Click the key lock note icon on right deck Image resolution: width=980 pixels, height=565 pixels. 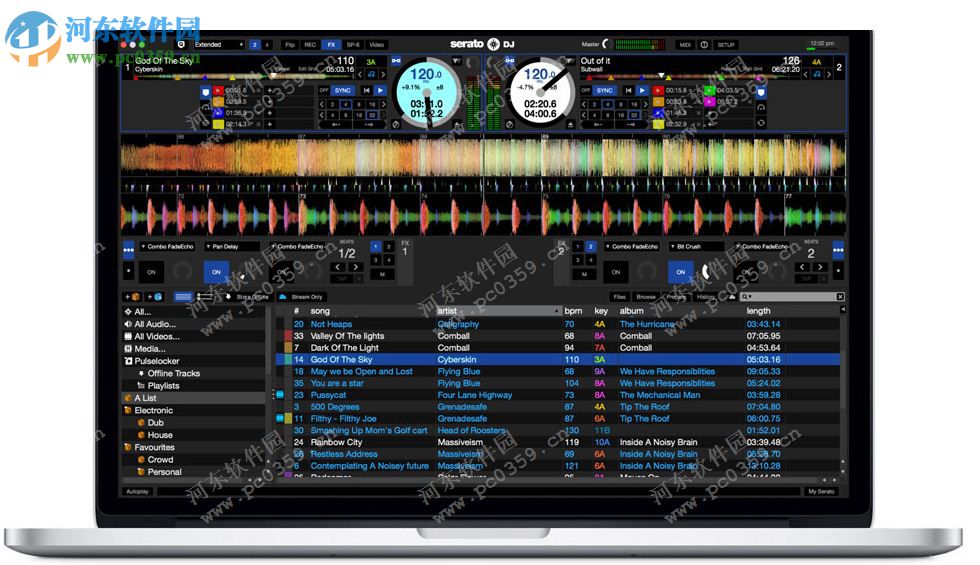tap(817, 74)
